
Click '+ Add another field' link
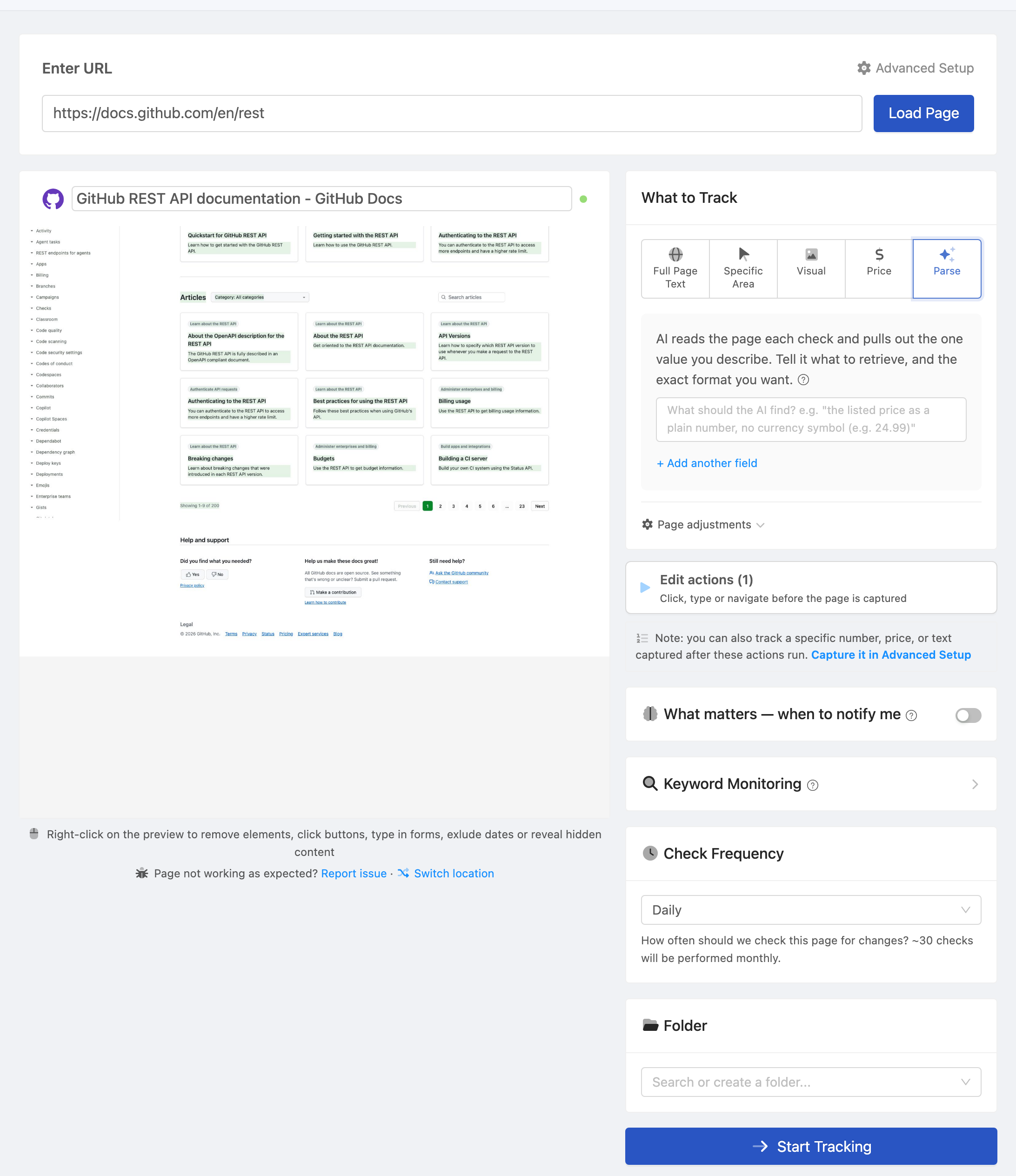point(707,463)
